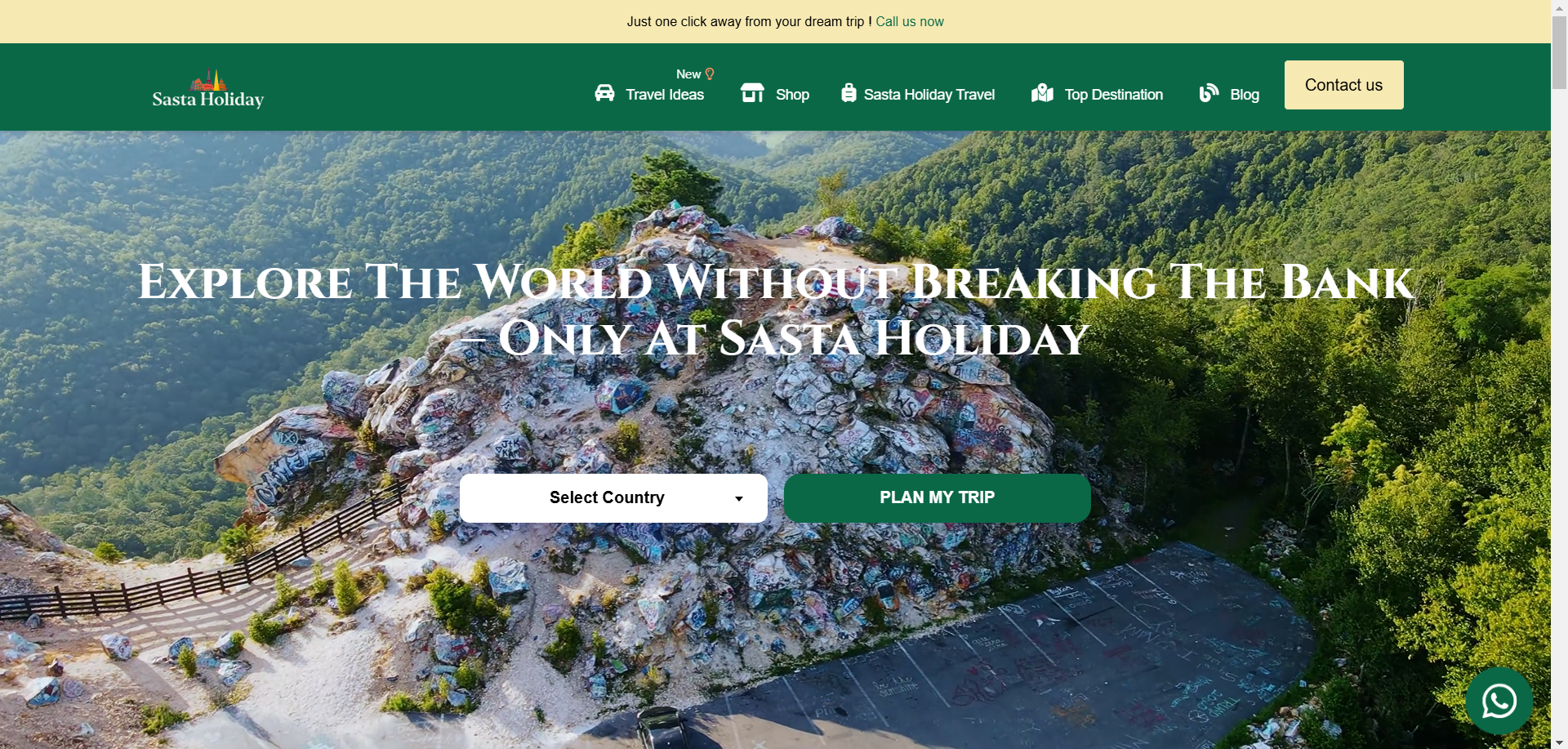Click the store icon beside Shop
The width and height of the screenshot is (1568, 749).
[x=752, y=93]
